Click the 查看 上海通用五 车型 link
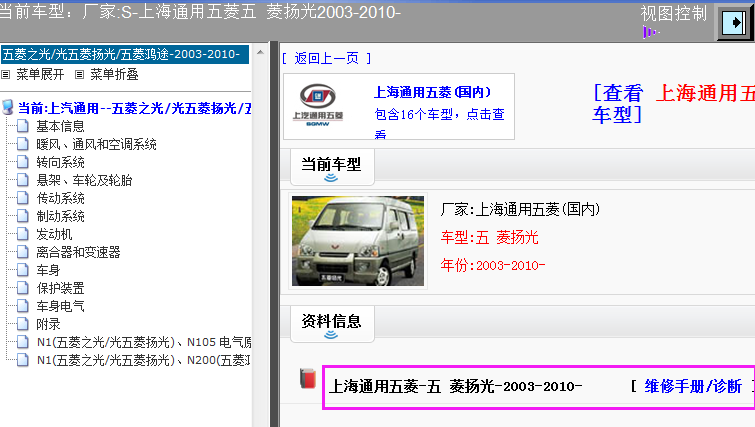The width and height of the screenshot is (755, 427). click(x=673, y=104)
